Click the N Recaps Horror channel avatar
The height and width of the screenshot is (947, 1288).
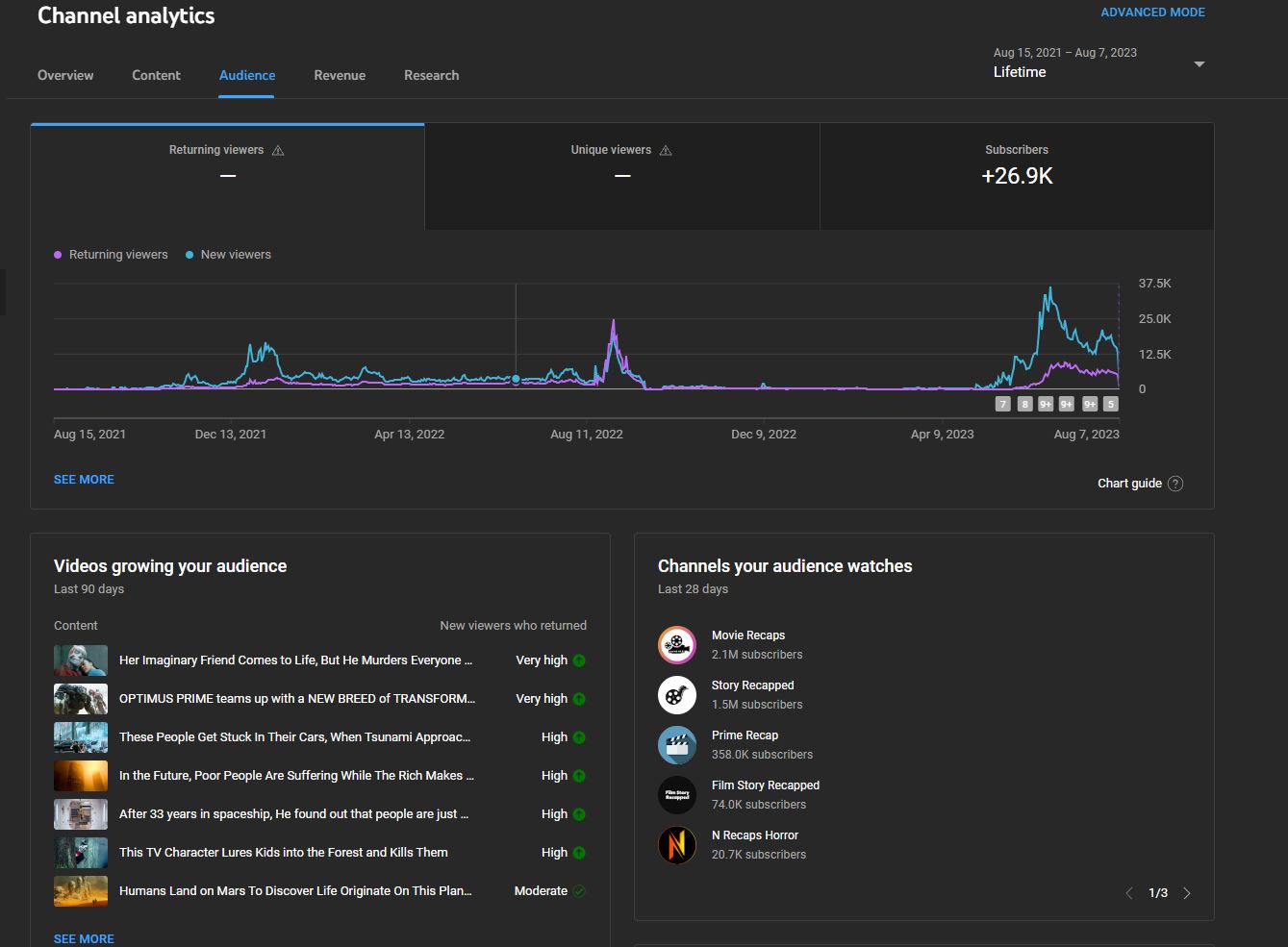pos(677,845)
